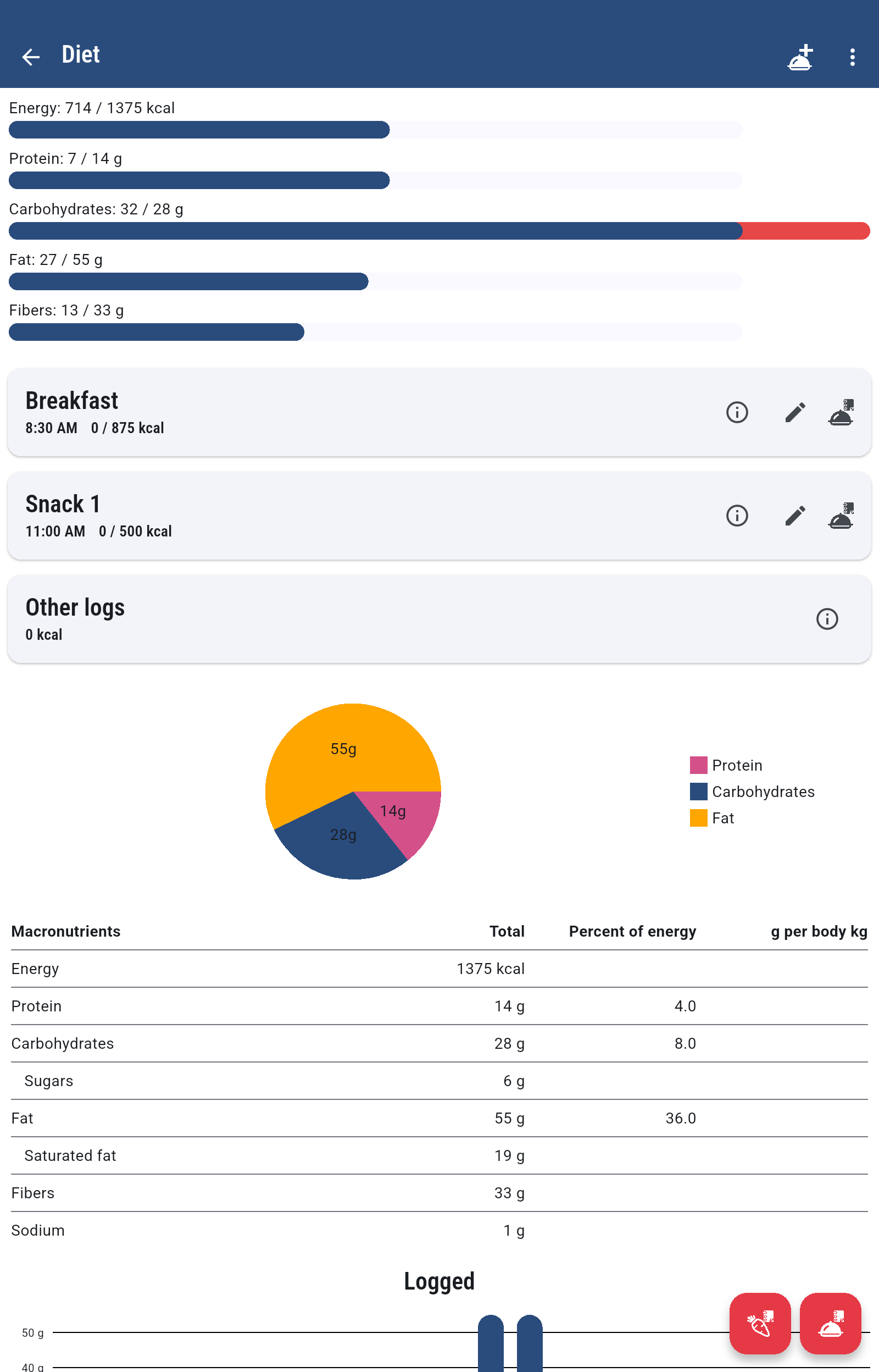Add a meal with the plate plus icon

[x=800, y=57]
